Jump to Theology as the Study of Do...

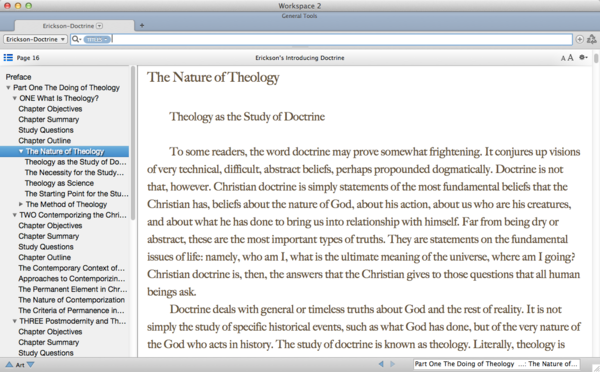pos(75,162)
